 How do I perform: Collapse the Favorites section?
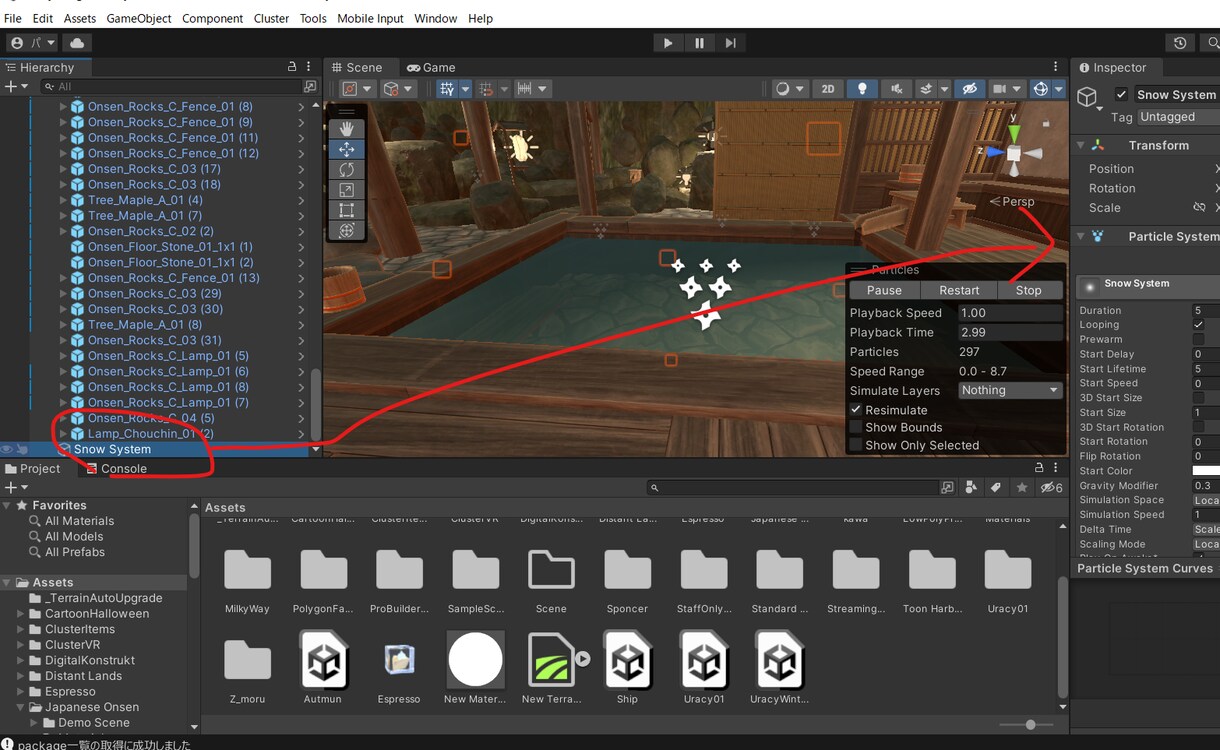(8, 505)
